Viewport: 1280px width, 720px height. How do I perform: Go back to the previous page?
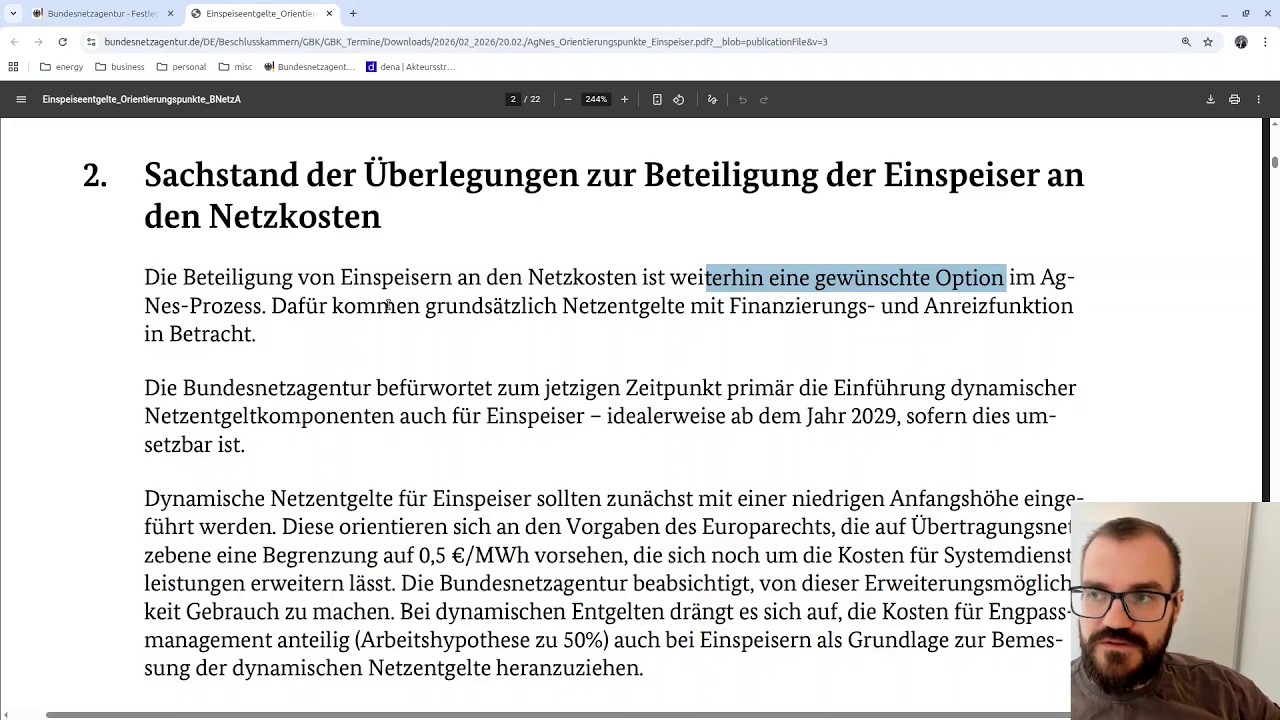click(x=14, y=42)
